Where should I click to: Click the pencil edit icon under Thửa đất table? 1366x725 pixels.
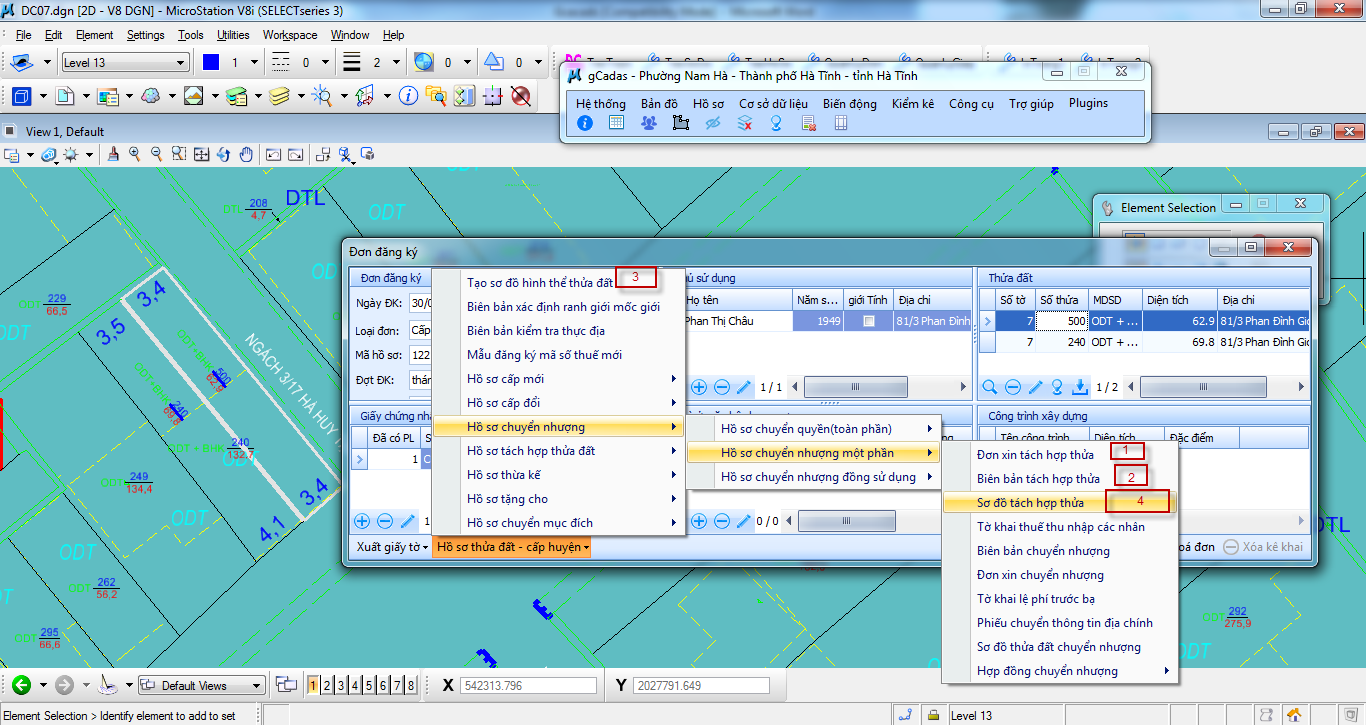[1036, 387]
